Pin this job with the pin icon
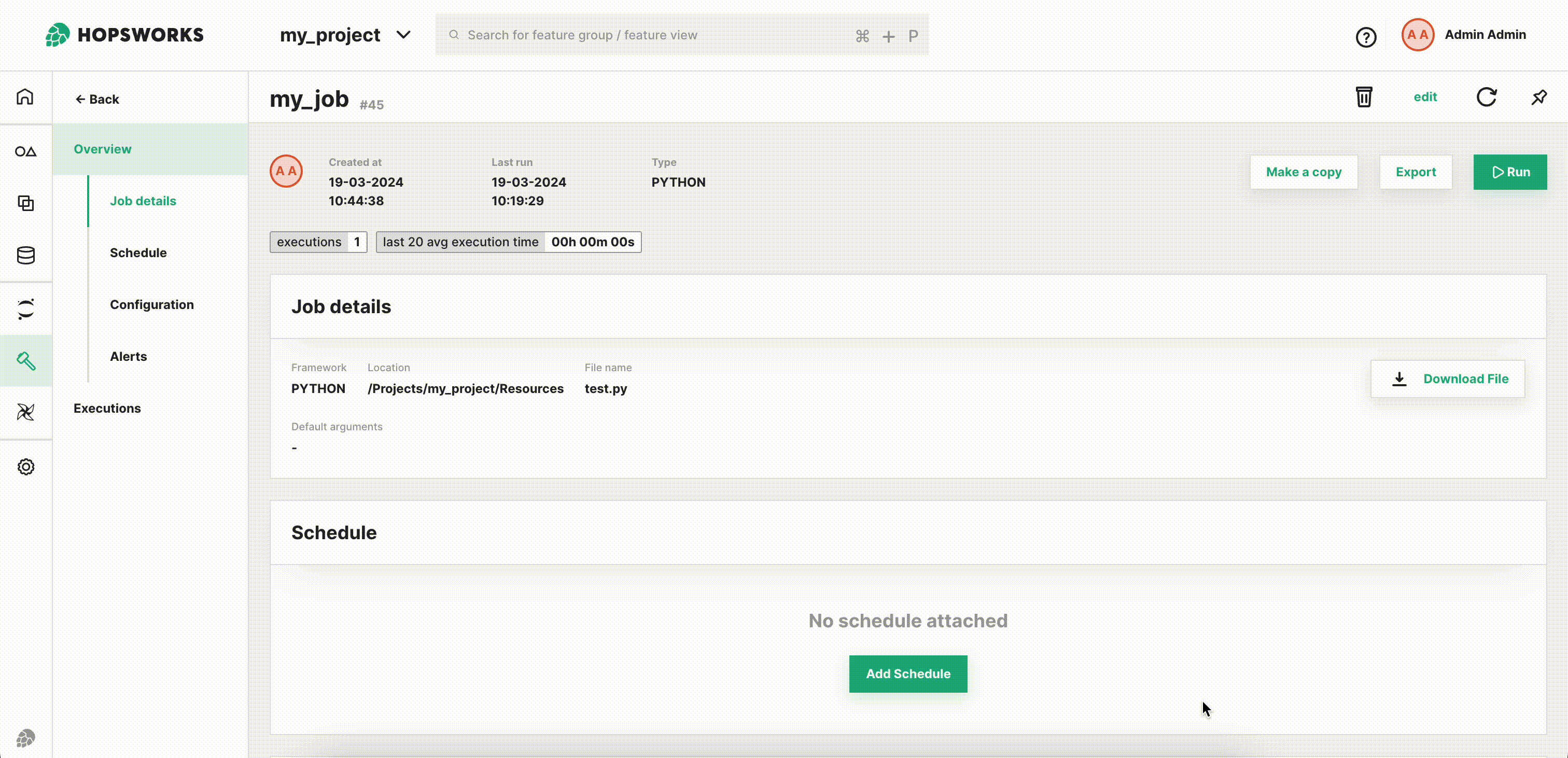The width and height of the screenshot is (1568, 758). [x=1539, y=97]
